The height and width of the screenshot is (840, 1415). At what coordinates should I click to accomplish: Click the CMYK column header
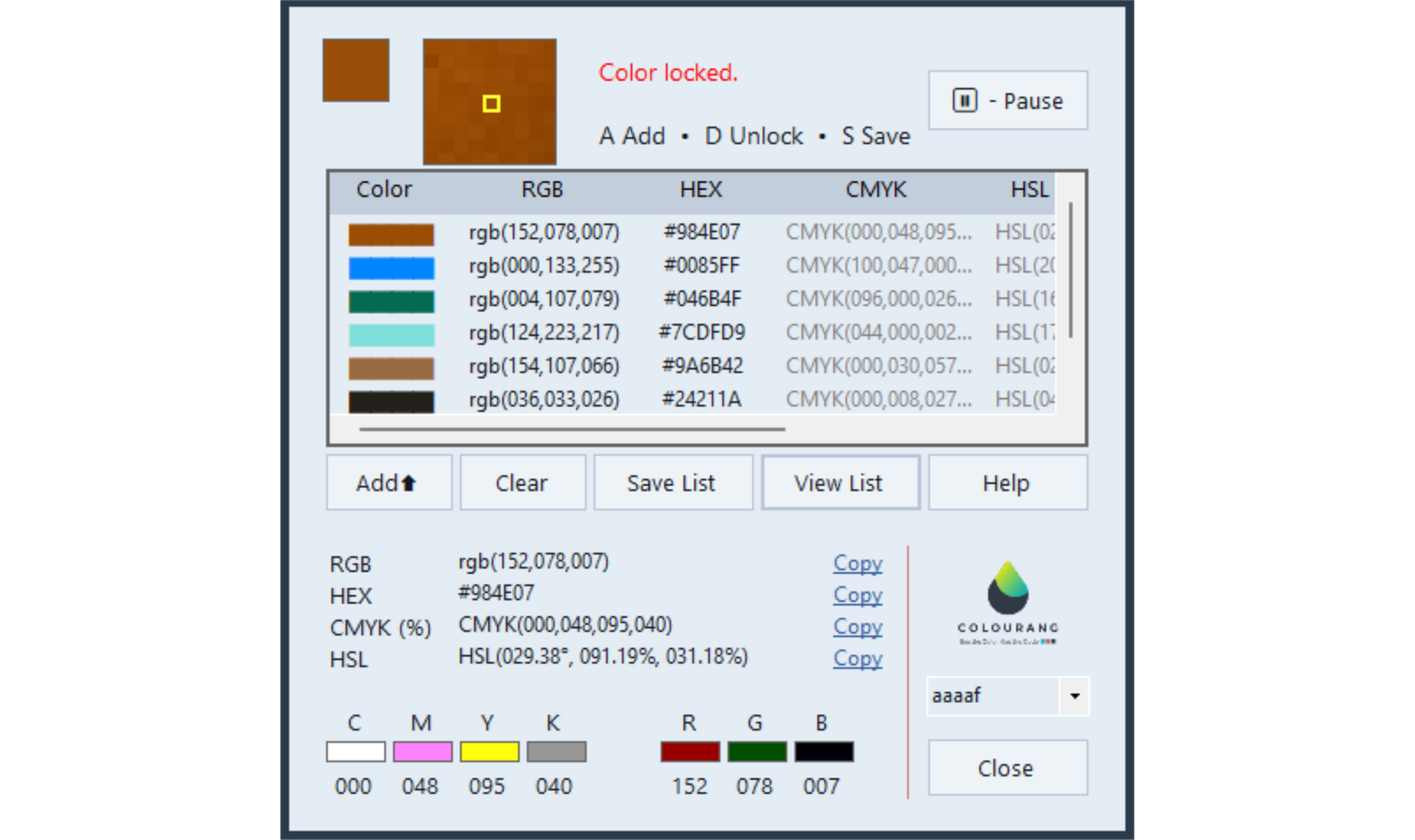coord(876,190)
